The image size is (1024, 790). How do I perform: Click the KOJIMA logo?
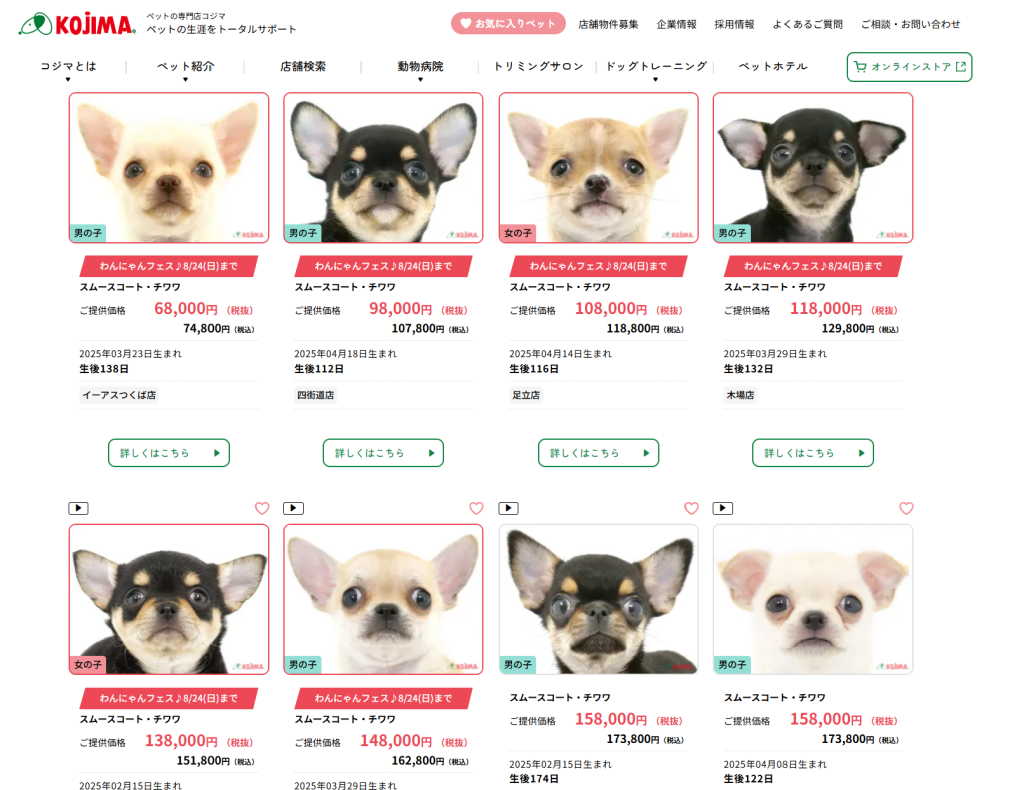(77, 24)
